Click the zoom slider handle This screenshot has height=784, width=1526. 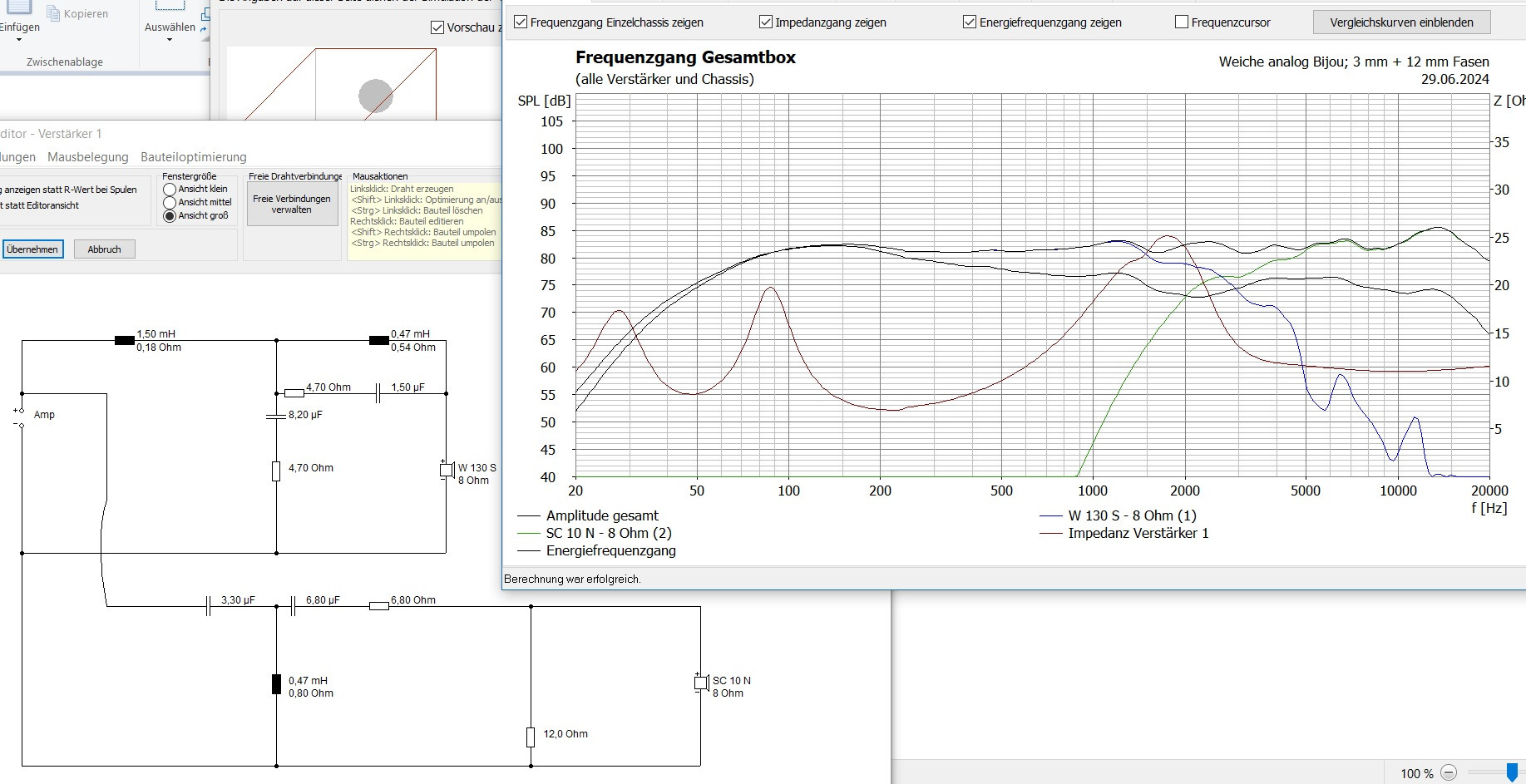point(1511,773)
